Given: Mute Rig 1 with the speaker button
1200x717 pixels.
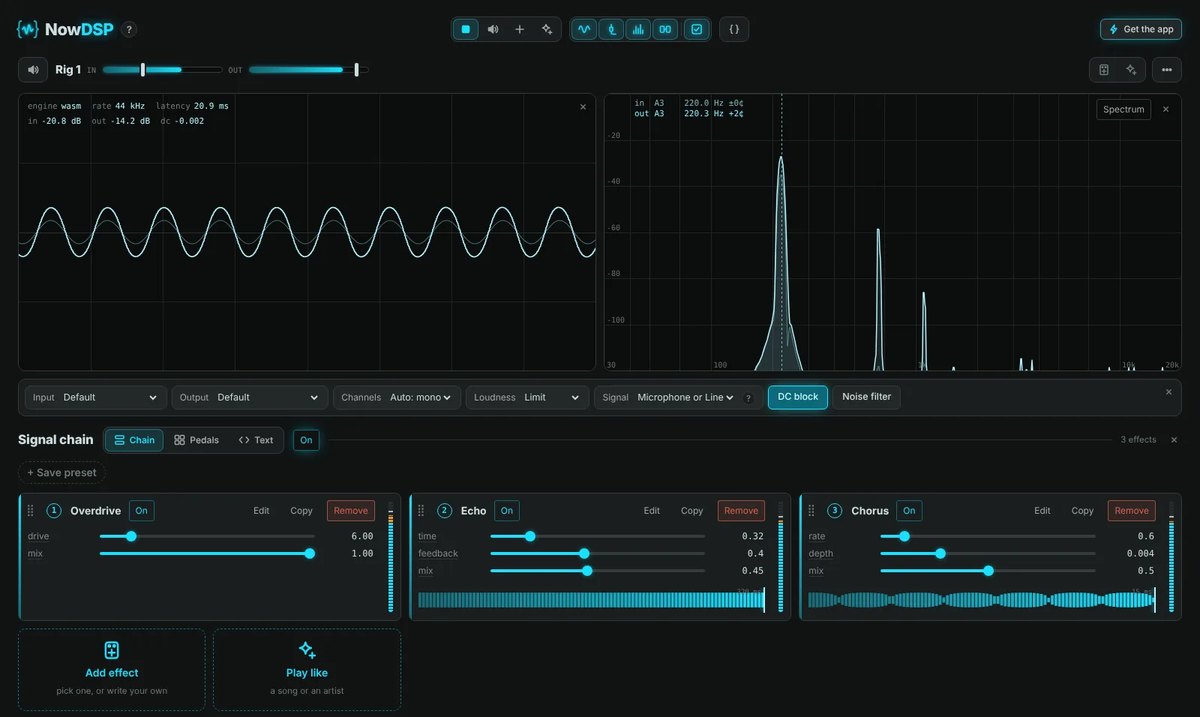Looking at the screenshot, I should pos(33,70).
